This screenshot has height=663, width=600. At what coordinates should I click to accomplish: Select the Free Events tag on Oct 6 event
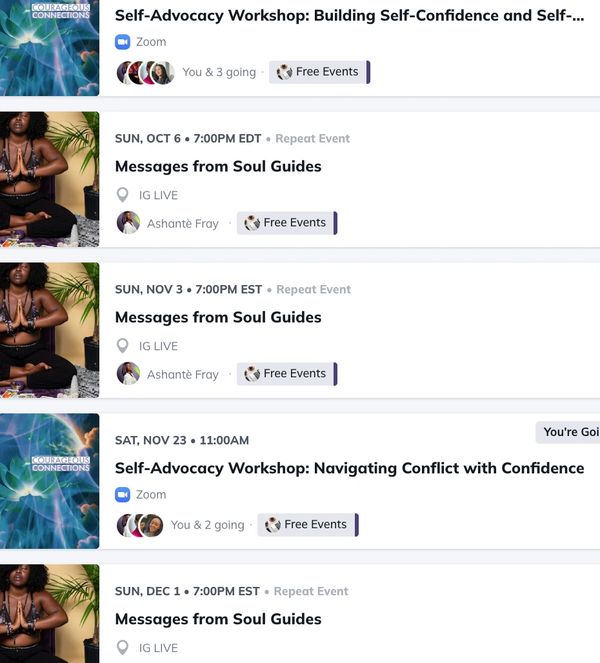pyautogui.click(x=287, y=223)
